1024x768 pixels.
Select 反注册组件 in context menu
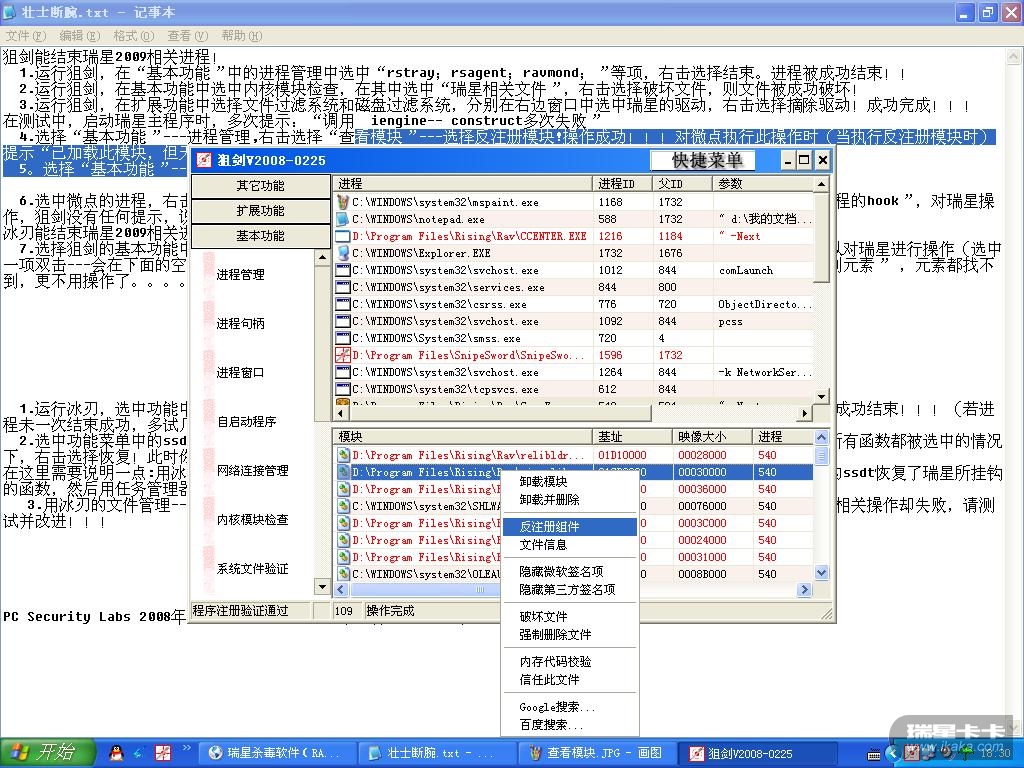click(x=549, y=527)
